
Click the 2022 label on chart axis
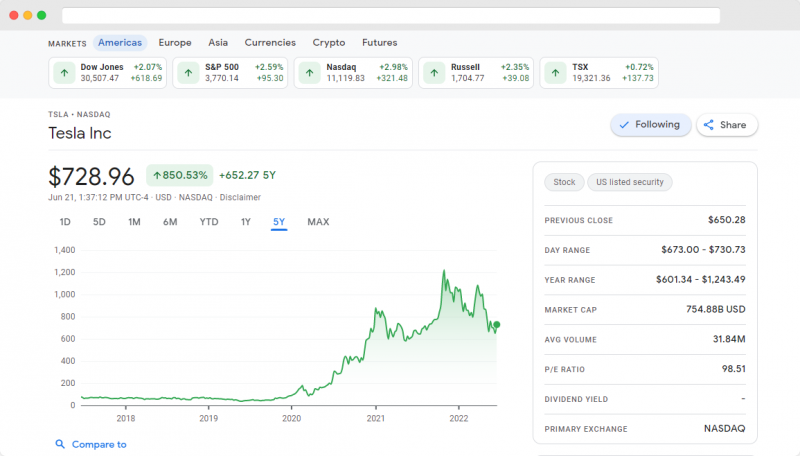click(x=459, y=418)
